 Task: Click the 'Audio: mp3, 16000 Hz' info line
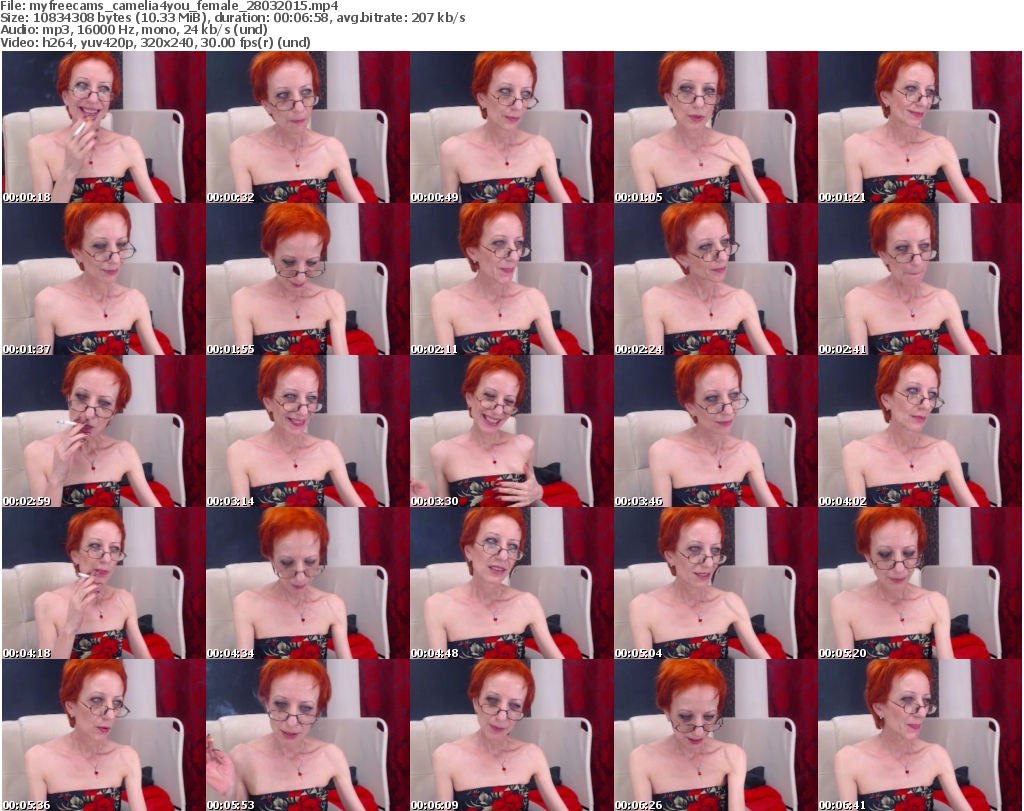coord(134,29)
